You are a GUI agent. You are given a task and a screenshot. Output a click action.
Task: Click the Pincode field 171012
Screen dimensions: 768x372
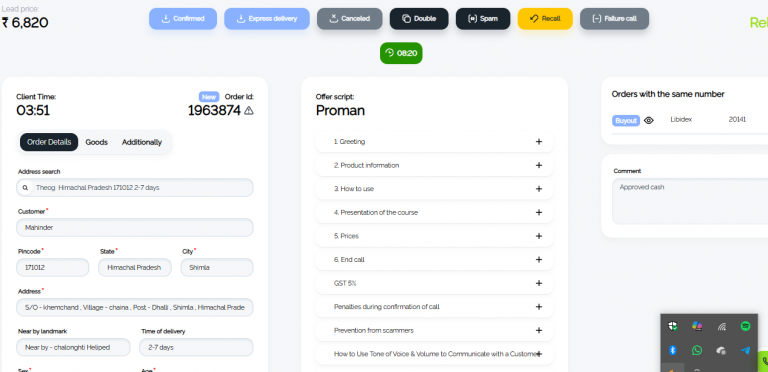click(52, 268)
